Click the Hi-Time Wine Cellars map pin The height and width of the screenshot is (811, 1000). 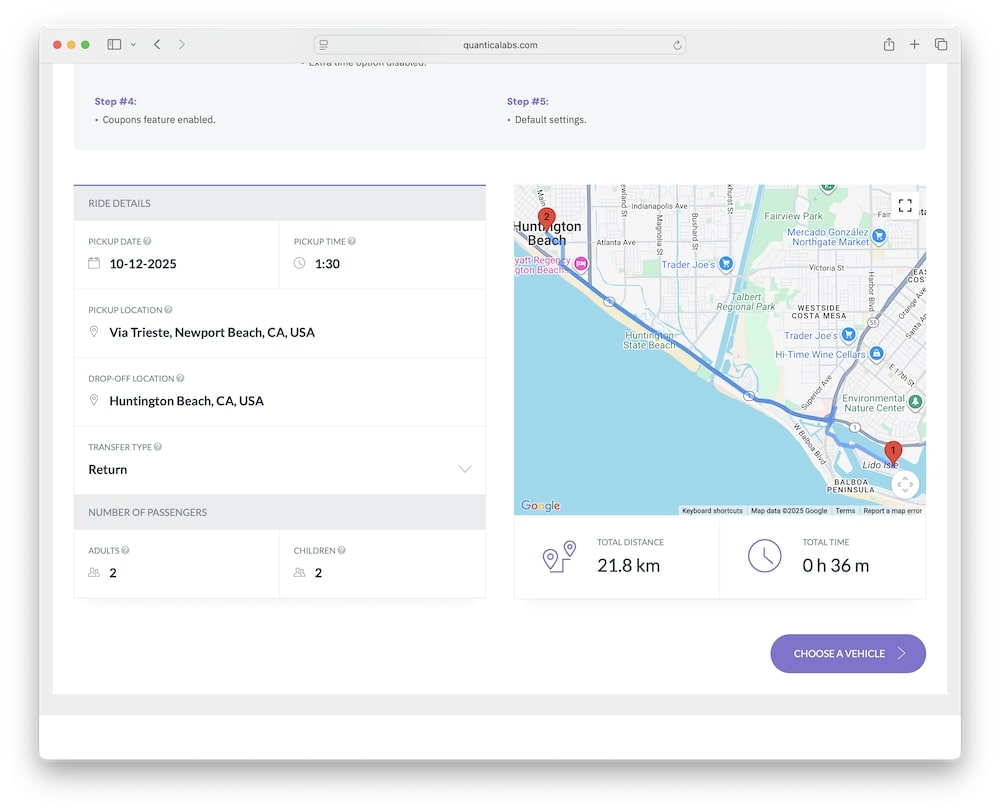tap(876, 353)
